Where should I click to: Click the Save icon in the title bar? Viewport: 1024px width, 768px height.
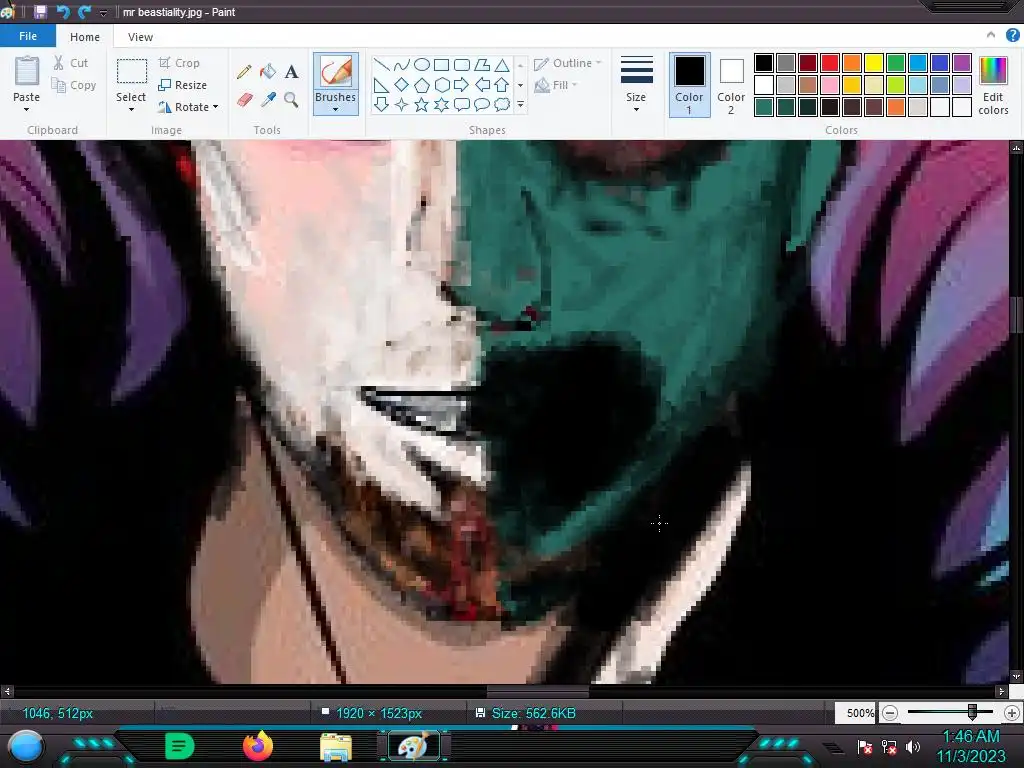[x=40, y=12]
